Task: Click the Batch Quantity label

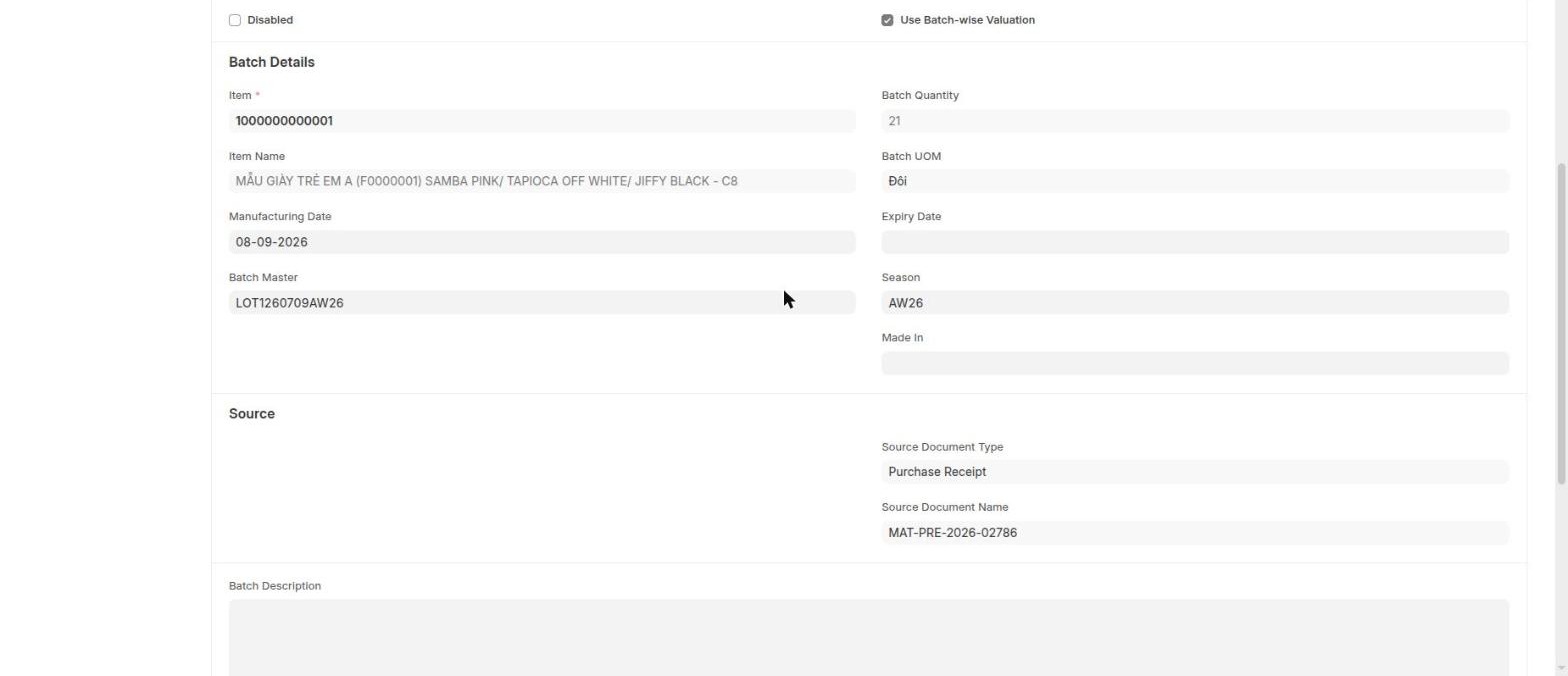Action: pyautogui.click(x=920, y=95)
